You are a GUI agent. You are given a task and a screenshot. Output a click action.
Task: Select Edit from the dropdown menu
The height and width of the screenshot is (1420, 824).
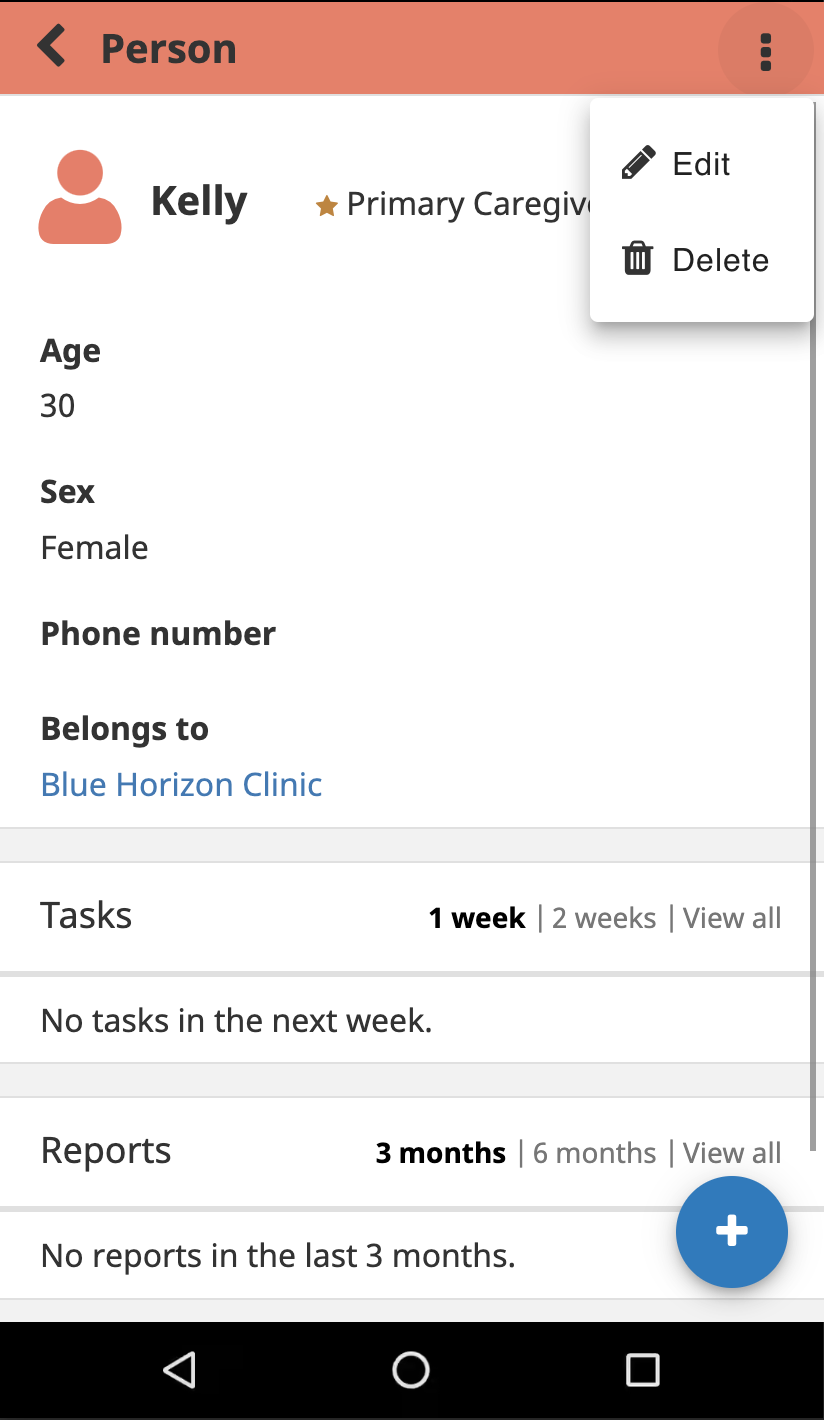tap(702, 163)
